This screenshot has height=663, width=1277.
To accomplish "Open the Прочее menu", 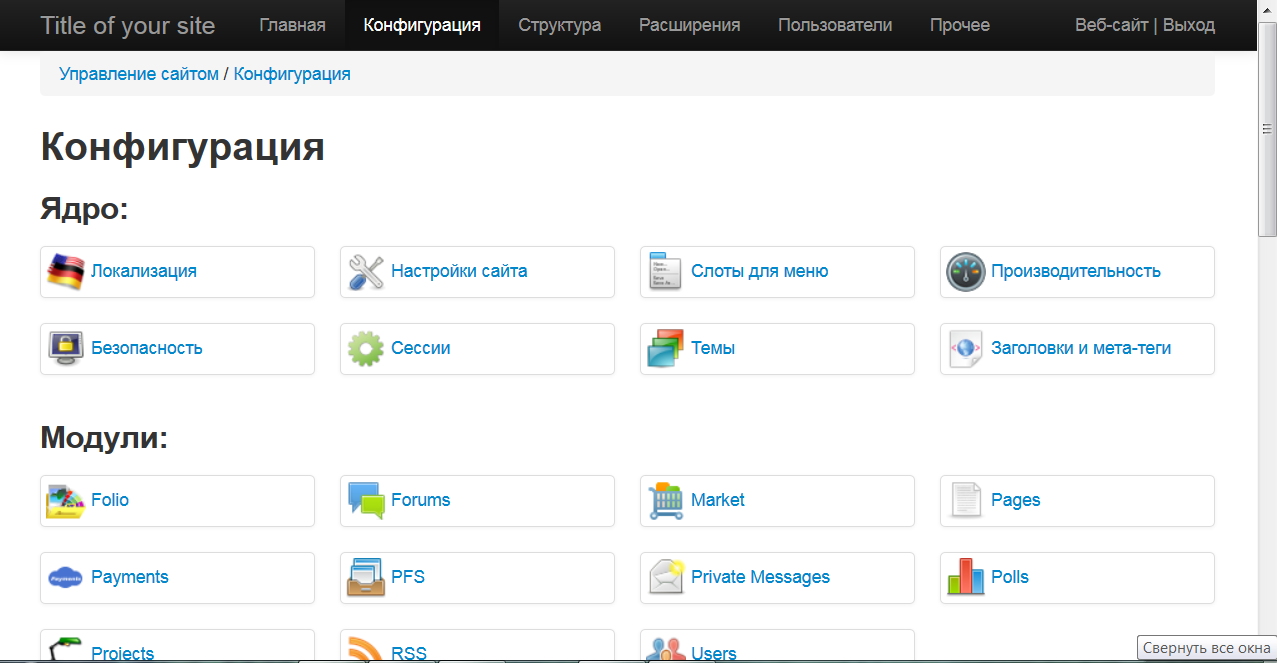I will click(960, 25).
